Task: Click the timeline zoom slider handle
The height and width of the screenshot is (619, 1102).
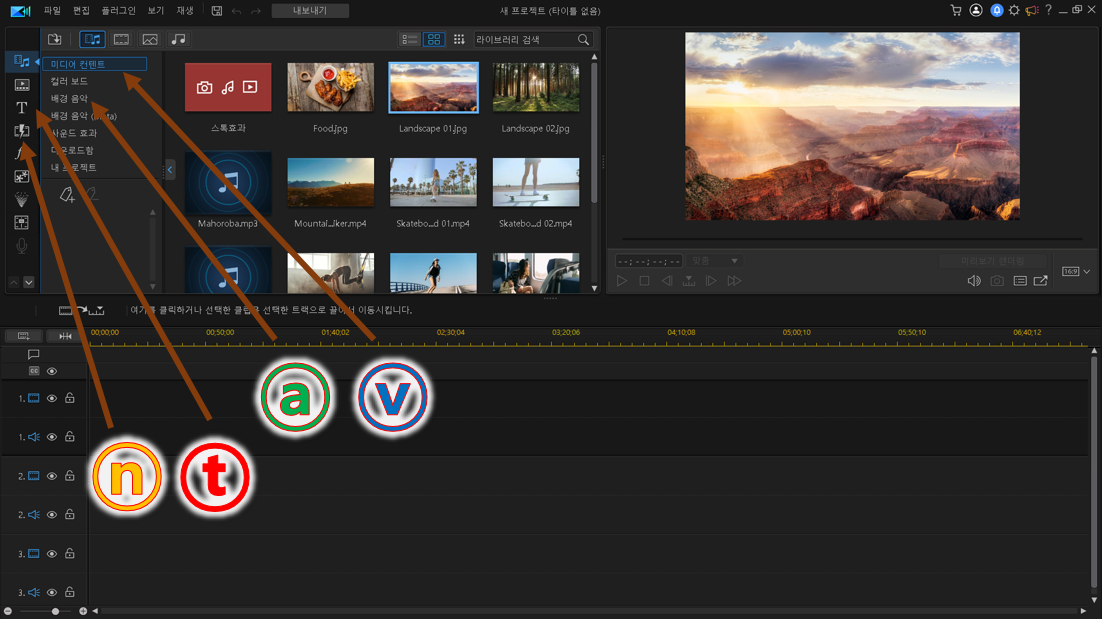Action: tap(55, 610)
